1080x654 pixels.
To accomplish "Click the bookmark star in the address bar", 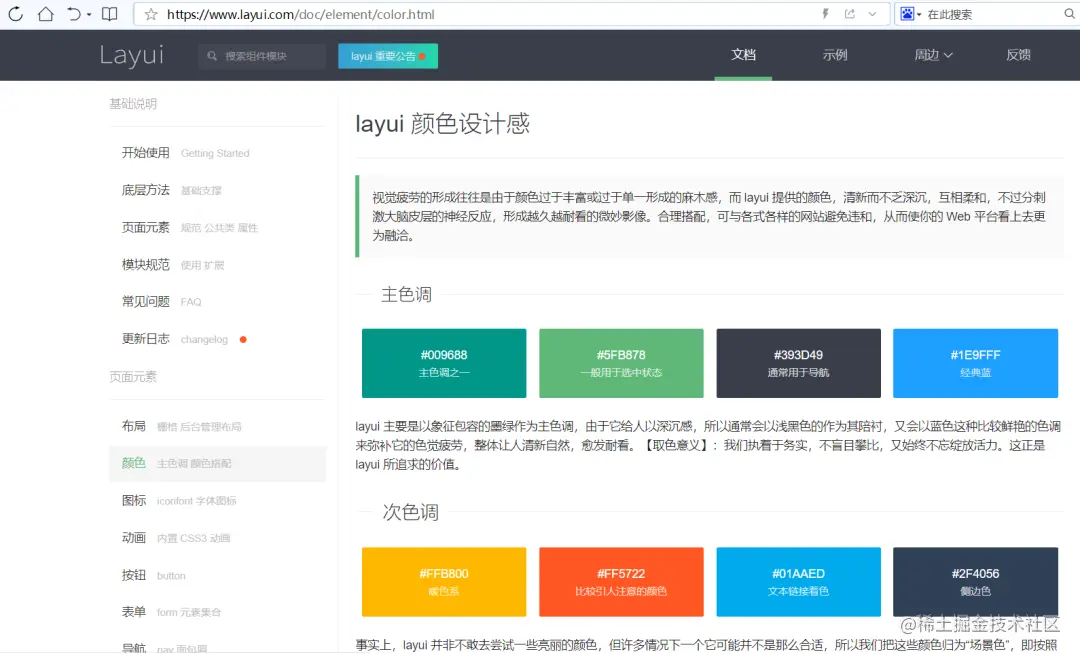I will tap(152, 14).
